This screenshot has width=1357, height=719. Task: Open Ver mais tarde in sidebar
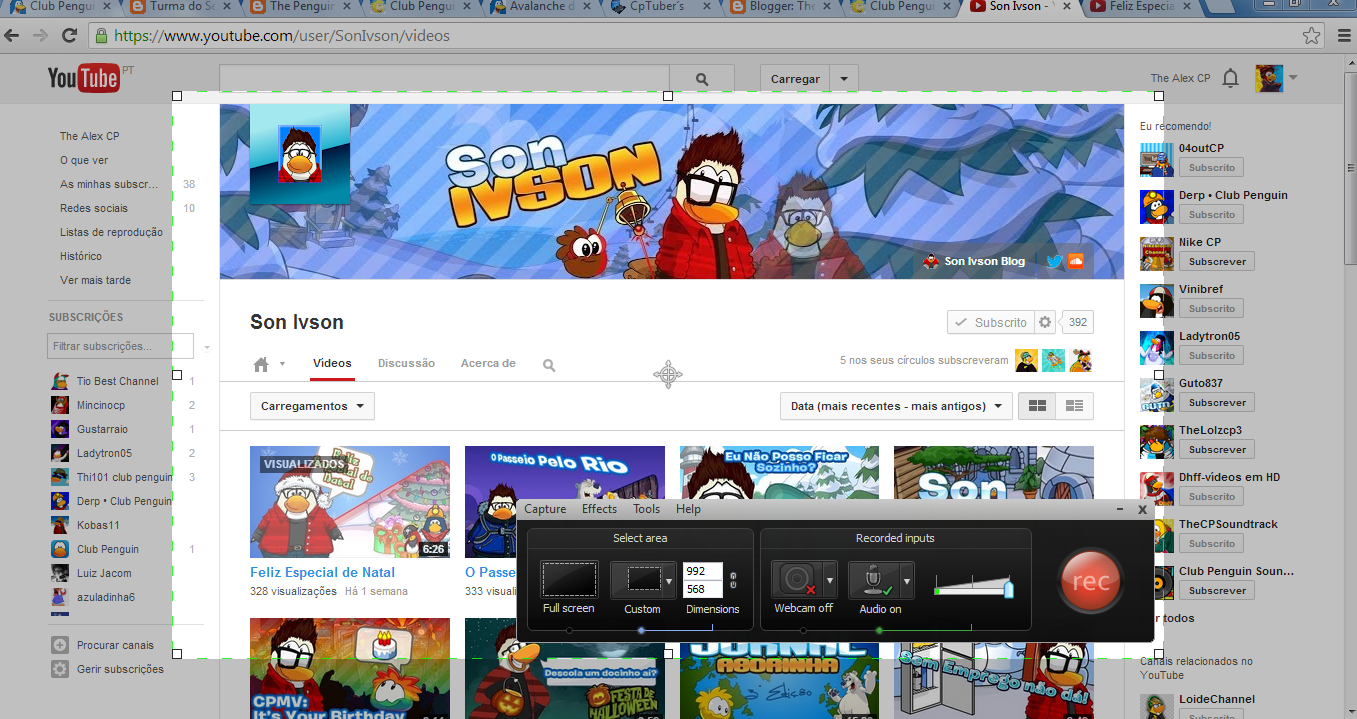tap(95, 280)
